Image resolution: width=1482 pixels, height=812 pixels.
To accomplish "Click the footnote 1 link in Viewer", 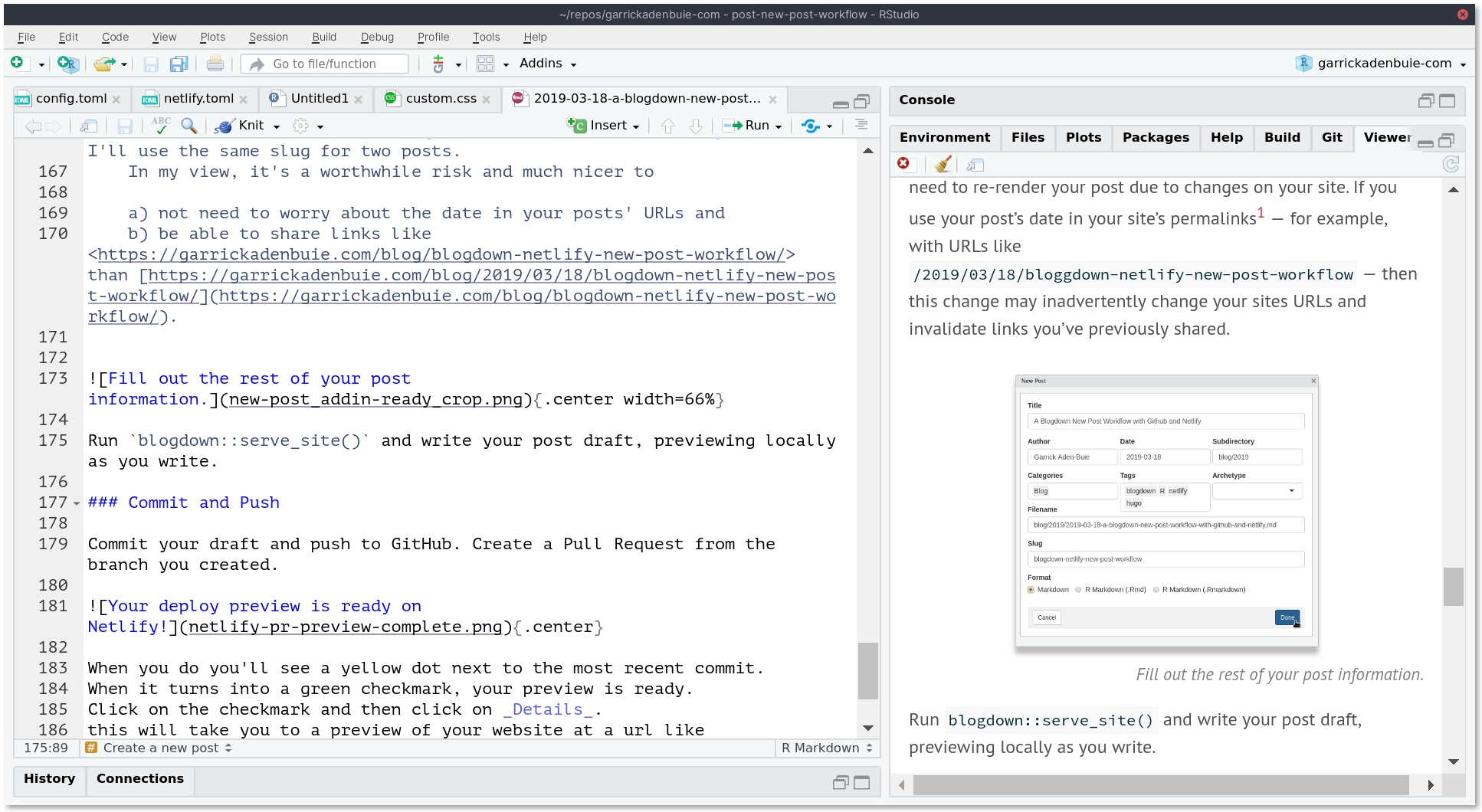I will tap(1261, 214).
